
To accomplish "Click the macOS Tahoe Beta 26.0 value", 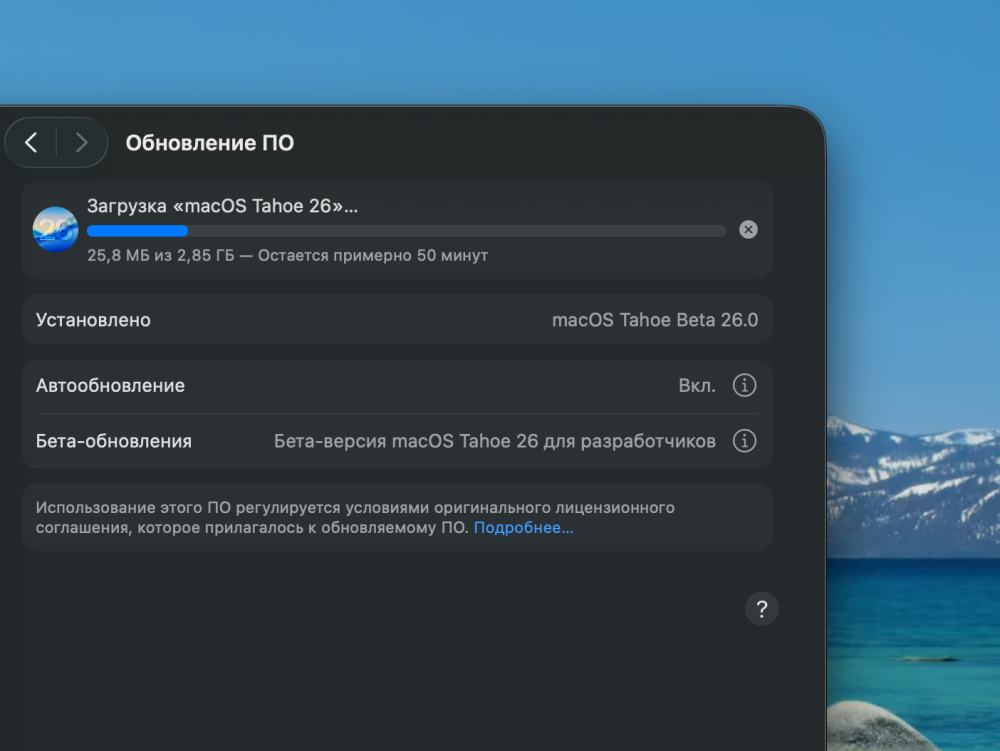I will point(655,320).
